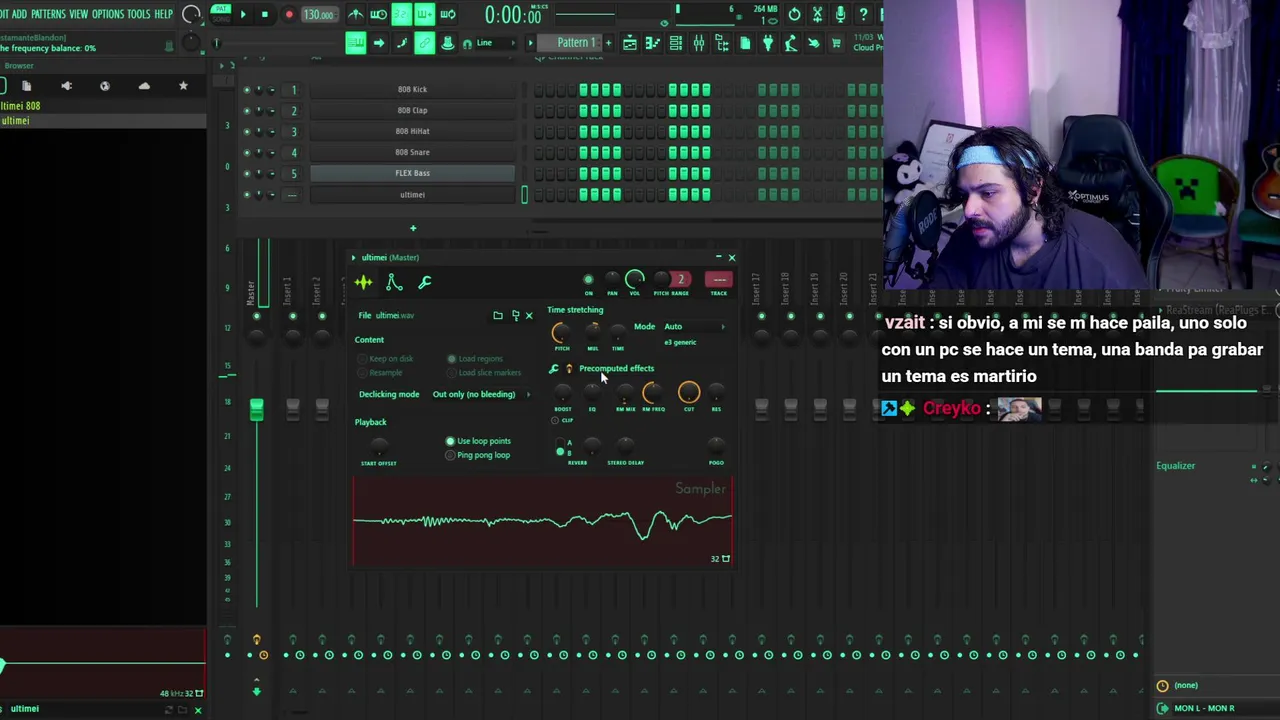Toggle the PAT/SONG mode switch
Screen dimensions: 1280x720
(x=221, y=14)
